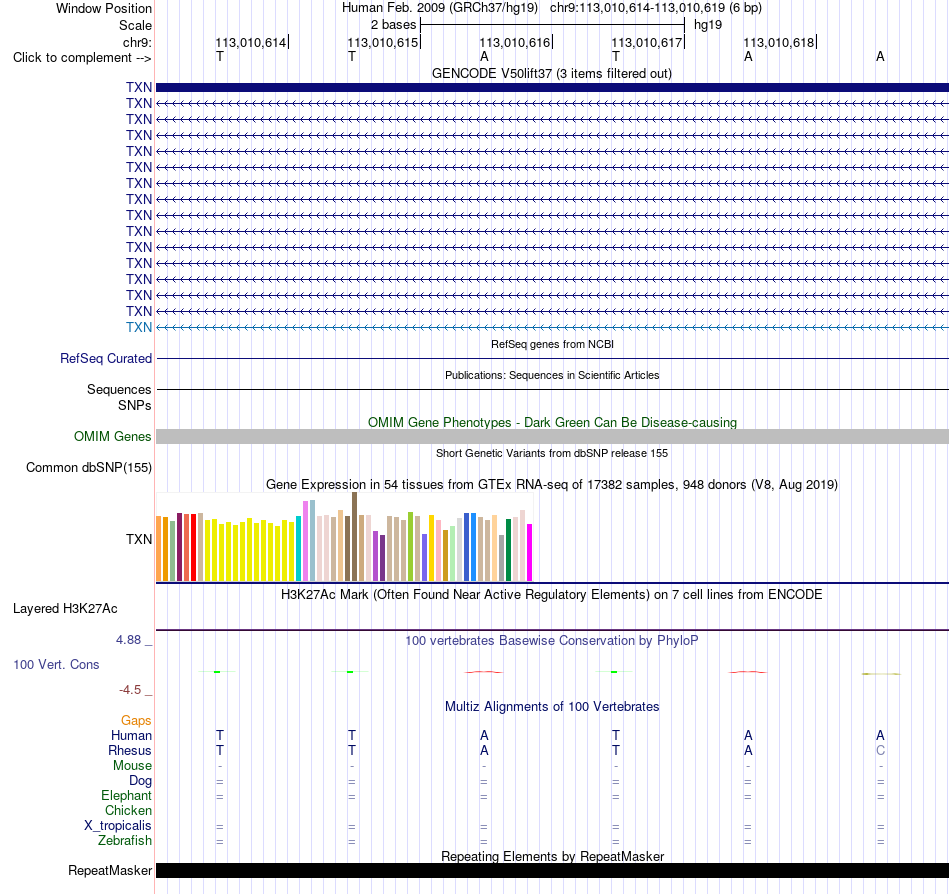Click the Scale track label

(x=135, y=25)
